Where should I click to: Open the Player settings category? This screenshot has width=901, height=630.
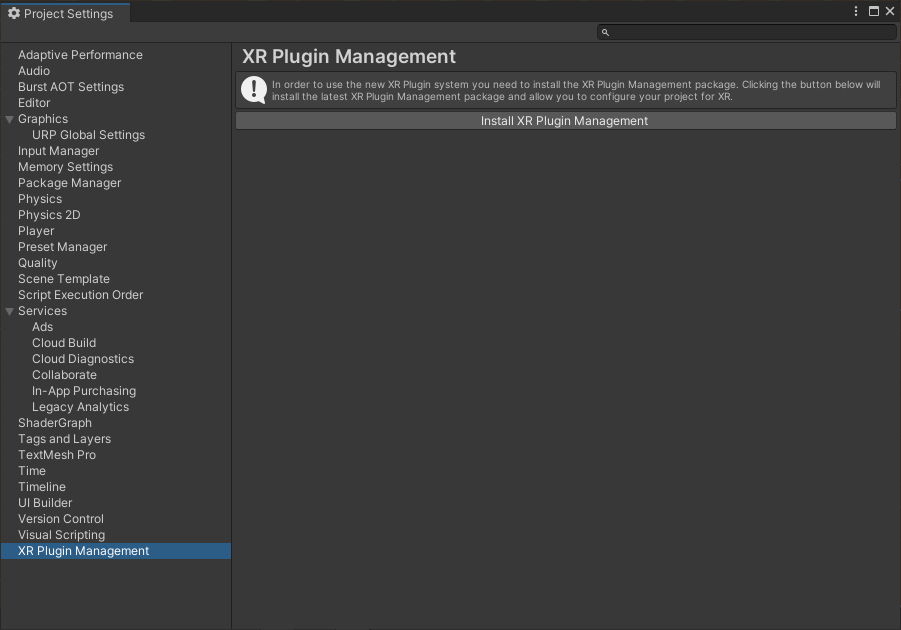tap(36, 231)
